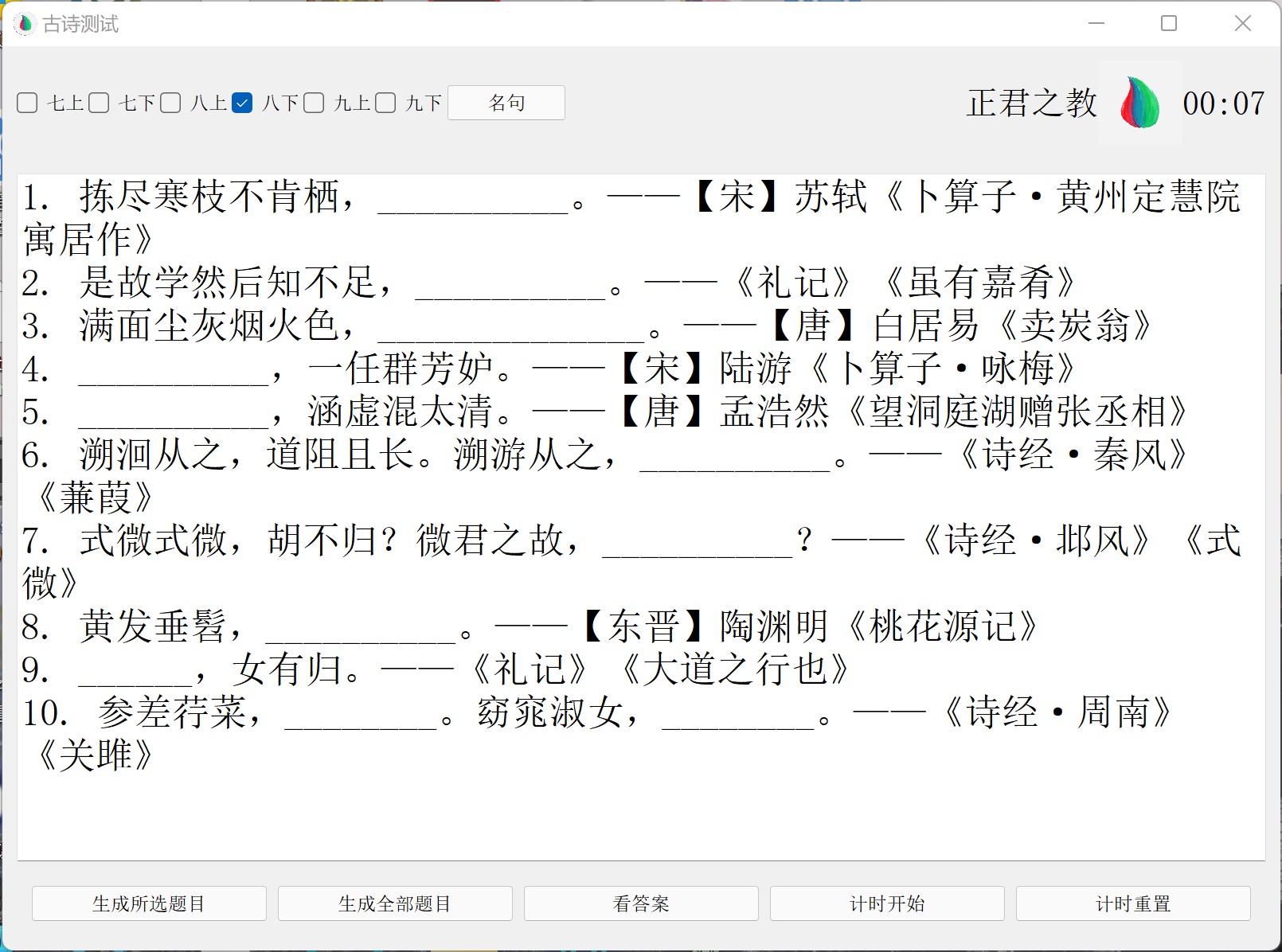Screen dimensions: 1282x952
Task: Click the 《卖炭翁》 title text
Action: 1075,326
